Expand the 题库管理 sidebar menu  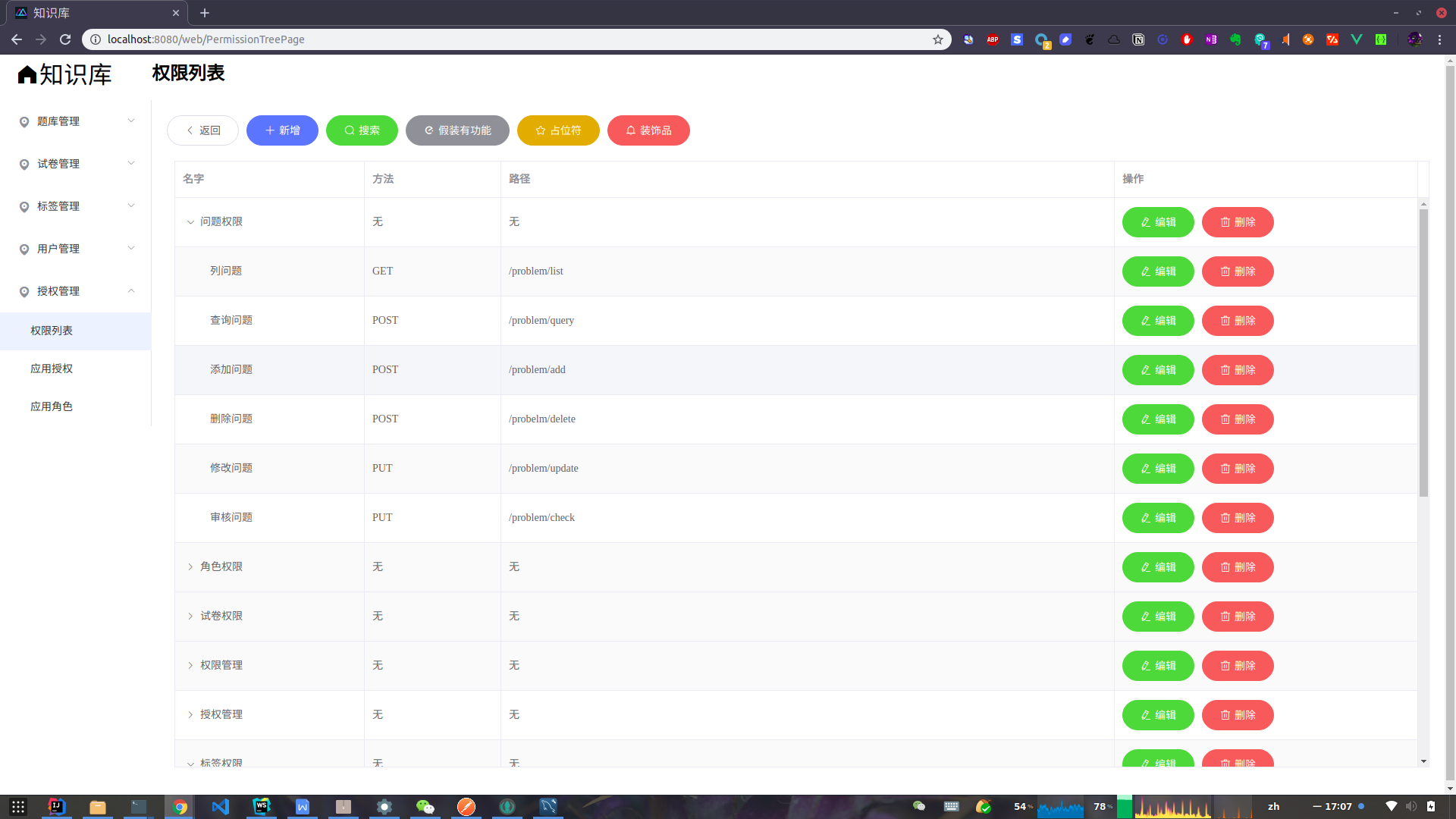(76, 121)
